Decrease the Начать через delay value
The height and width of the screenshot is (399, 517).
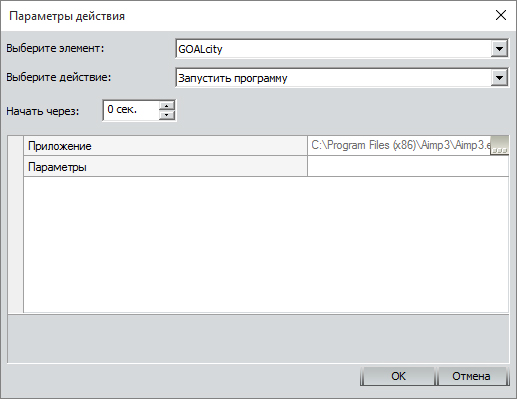click(167, 115)
